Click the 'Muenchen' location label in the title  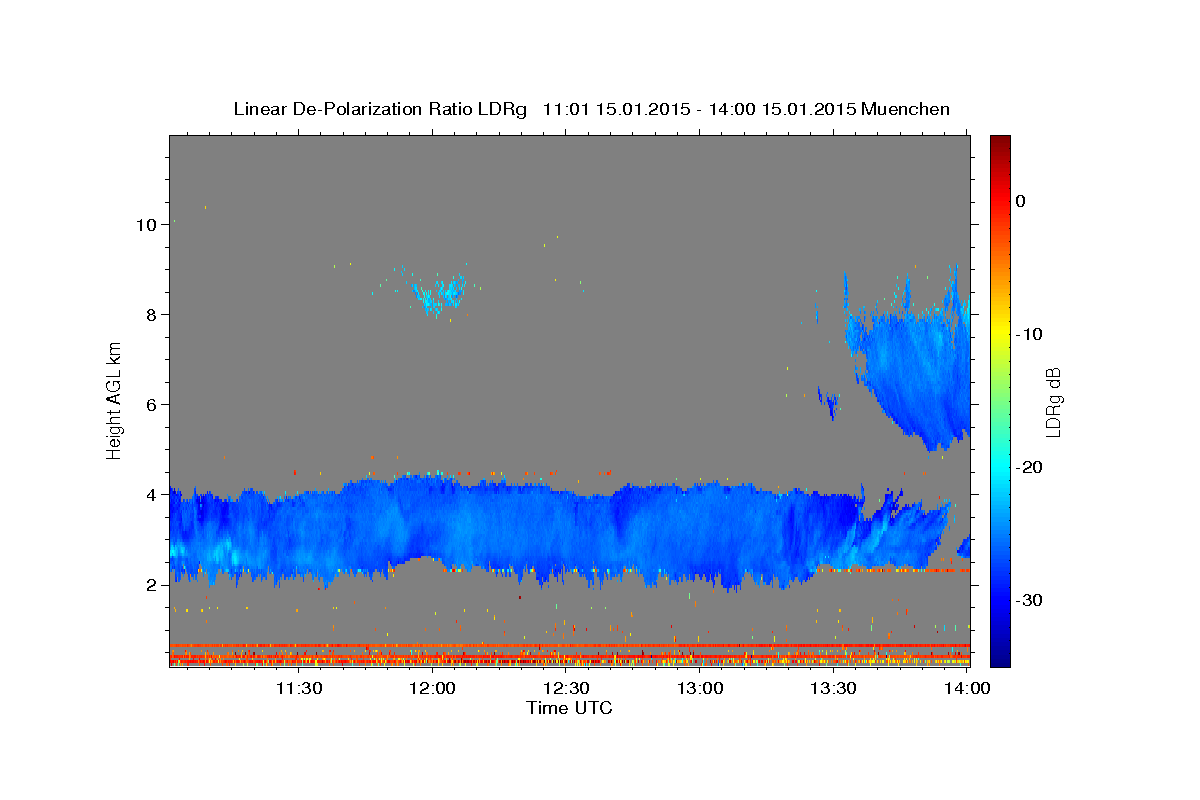(x=906, y=108)
